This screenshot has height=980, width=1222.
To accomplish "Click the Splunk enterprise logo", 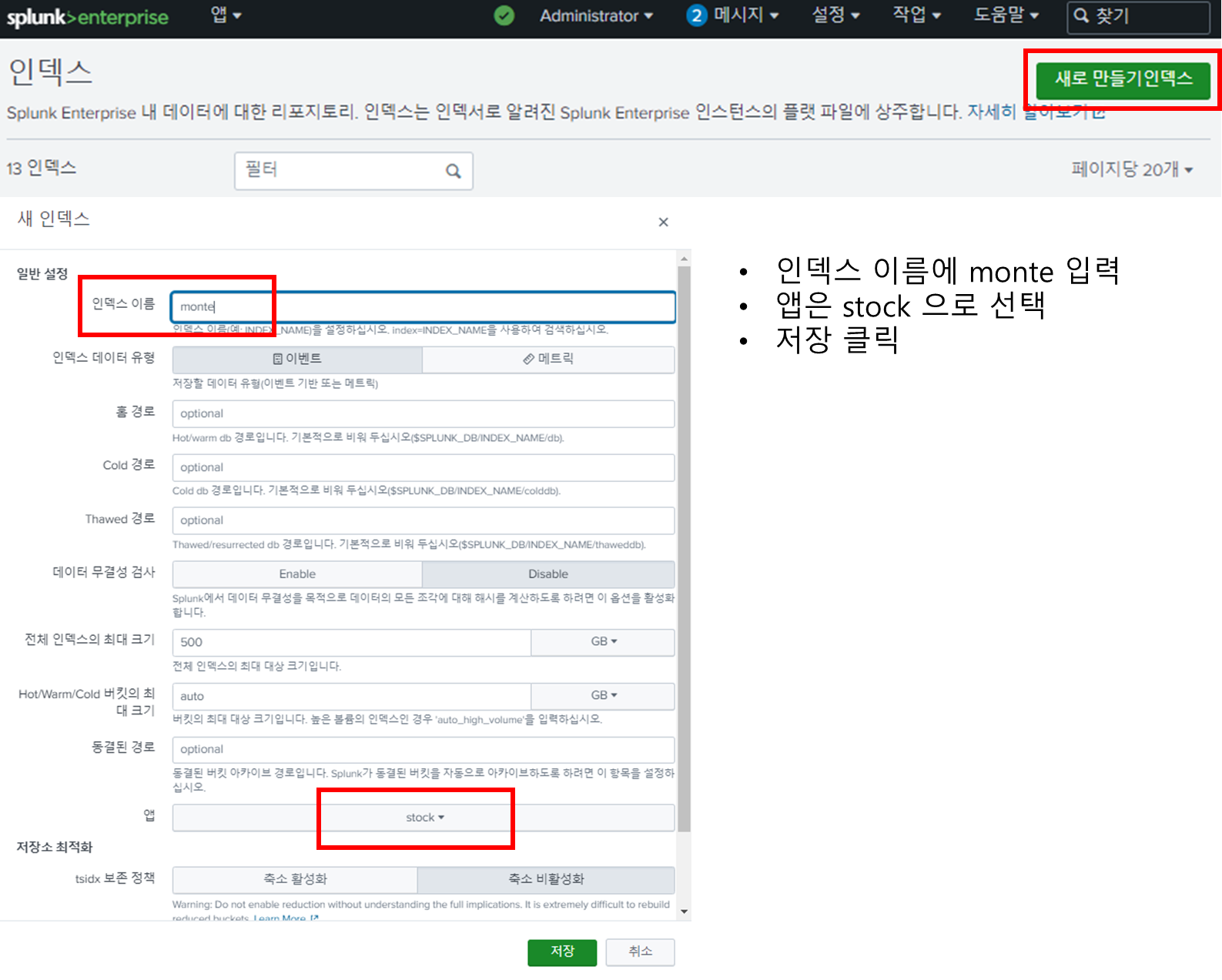I will click(87, 17).
